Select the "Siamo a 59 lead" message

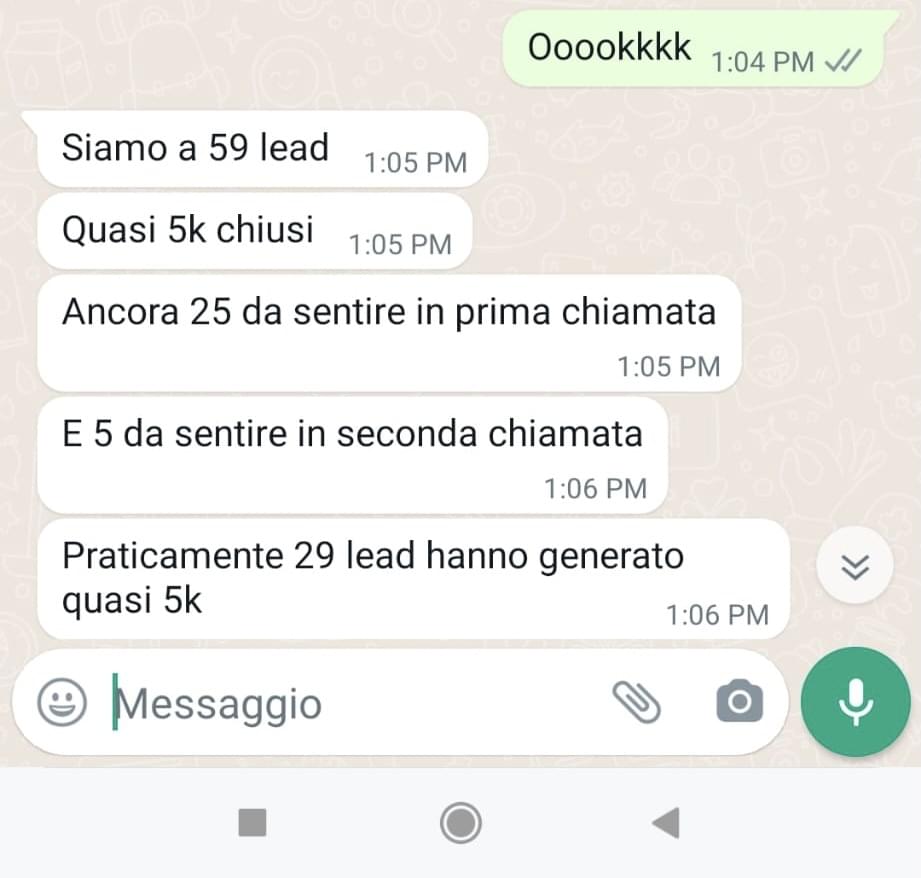pos(262,149)
